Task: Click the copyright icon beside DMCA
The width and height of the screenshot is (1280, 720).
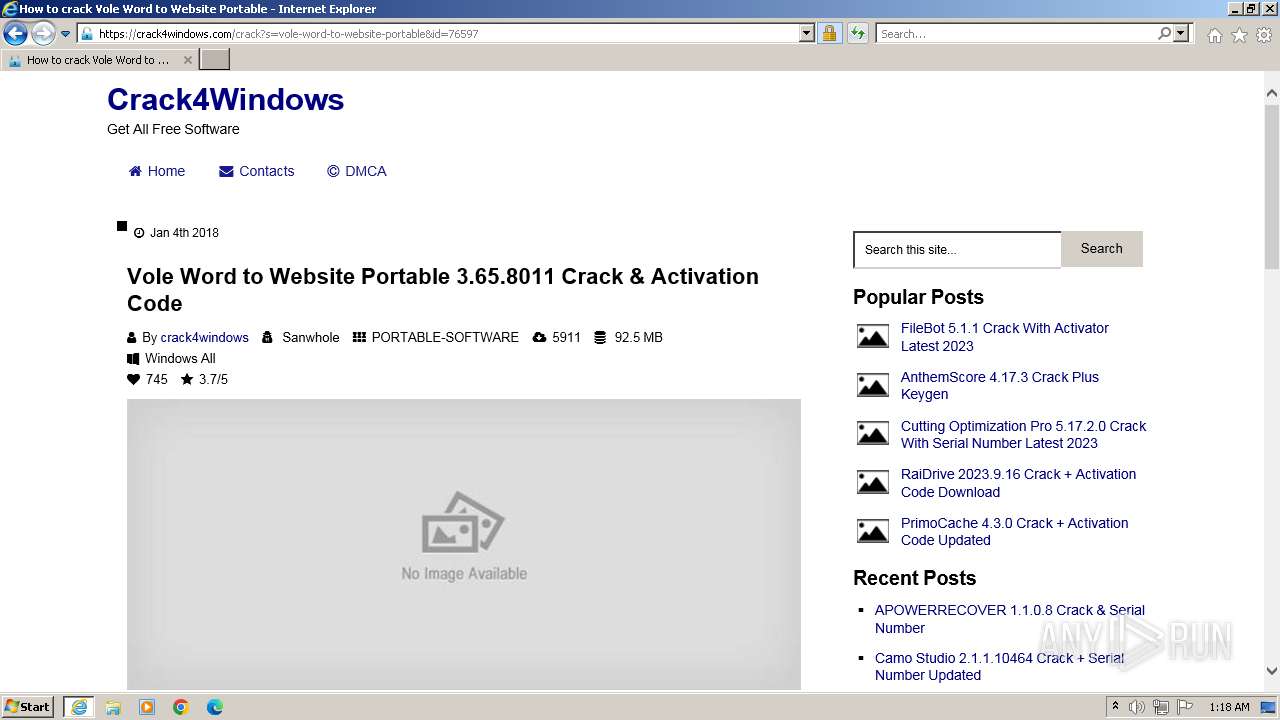Action: (x=333, y=171)
